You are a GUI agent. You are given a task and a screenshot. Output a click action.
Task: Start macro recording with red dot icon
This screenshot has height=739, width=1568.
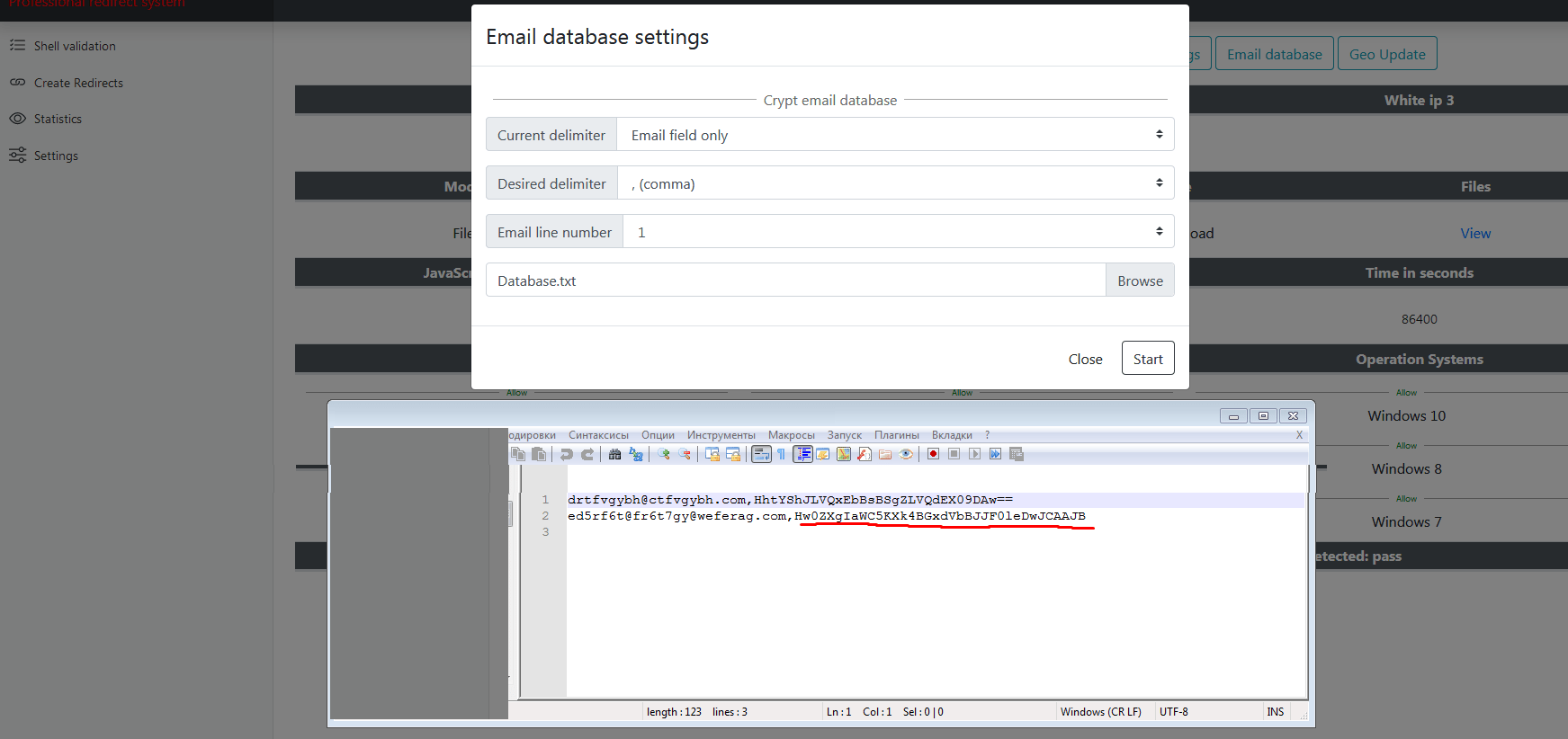[933, 454]
